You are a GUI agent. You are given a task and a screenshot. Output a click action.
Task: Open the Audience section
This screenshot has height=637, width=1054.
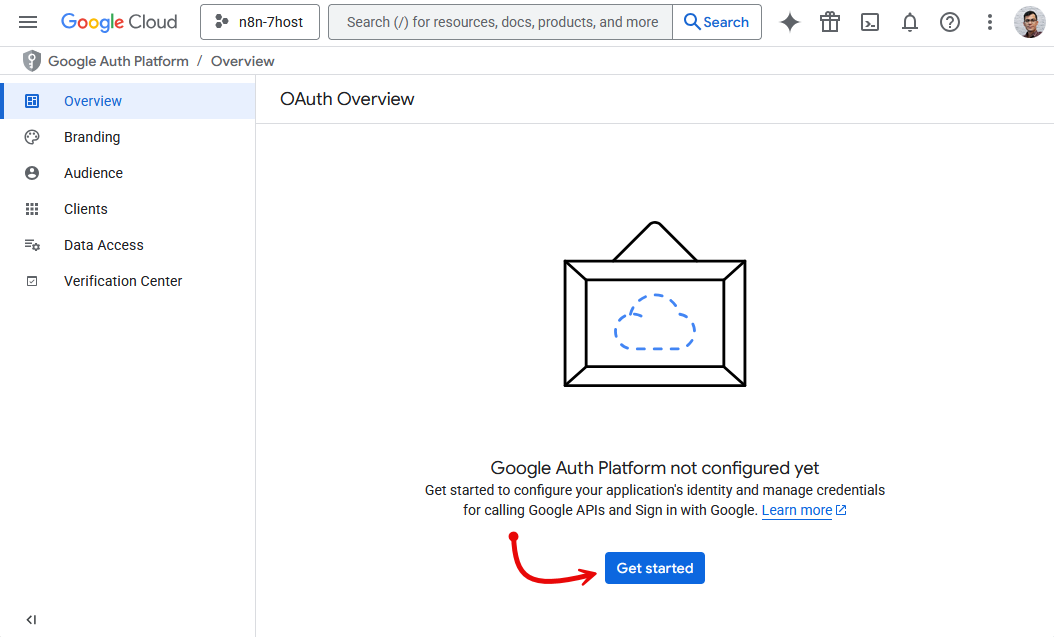click(128, 173)
